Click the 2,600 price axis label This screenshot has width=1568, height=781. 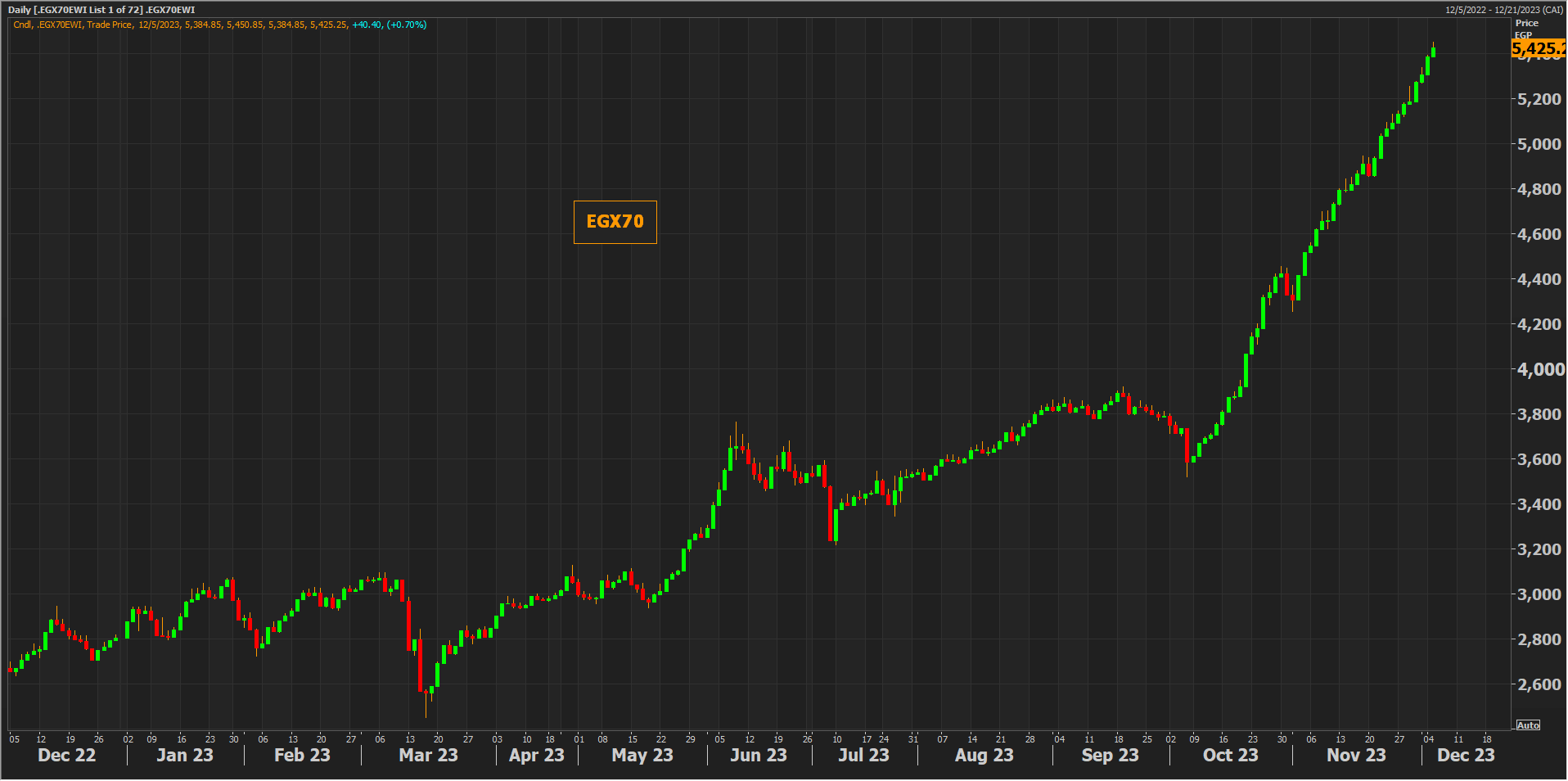tap(1539, 684)
